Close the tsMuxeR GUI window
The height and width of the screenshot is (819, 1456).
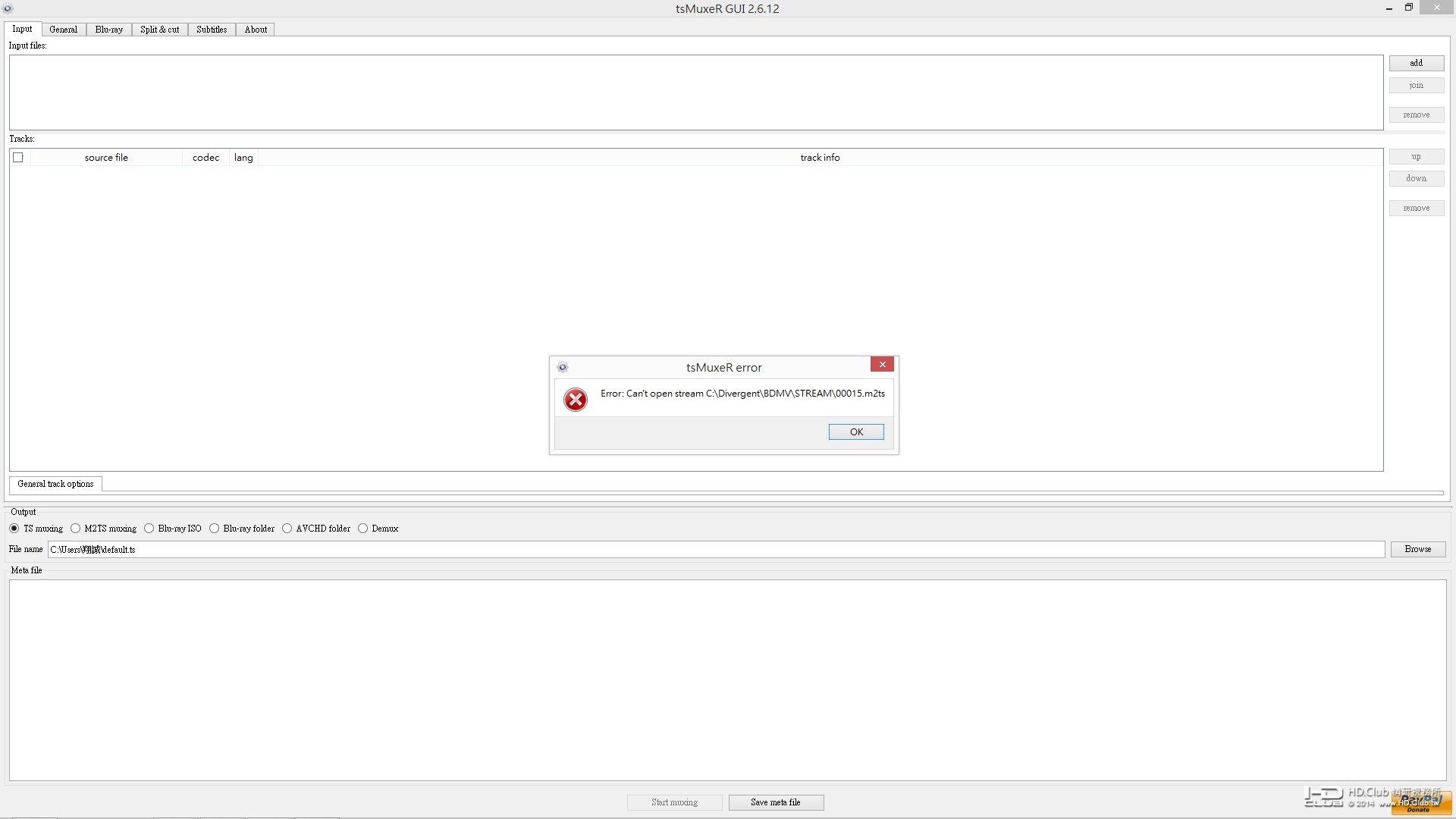coord(1436,8)
